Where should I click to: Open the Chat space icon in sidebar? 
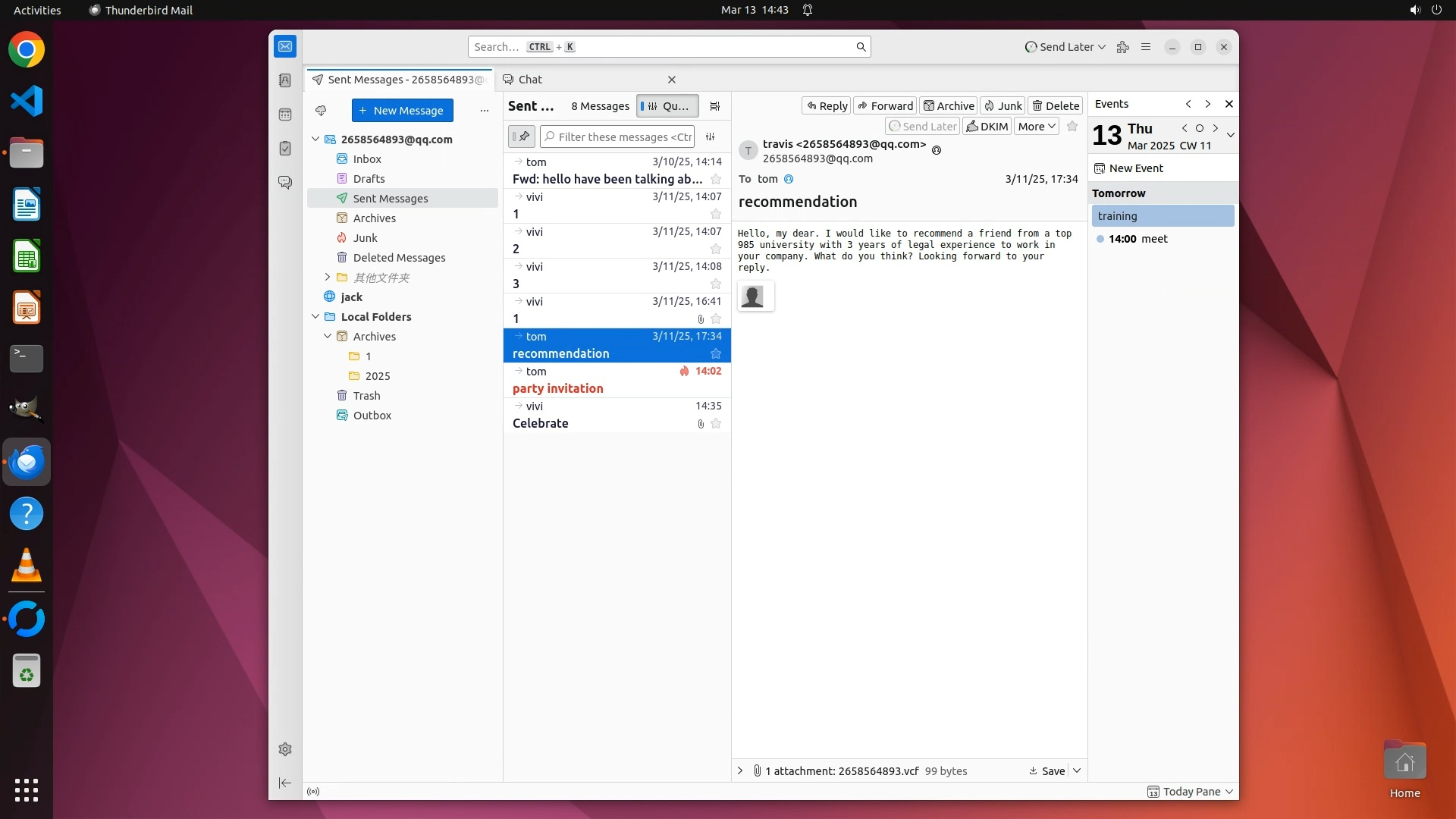coord(285,183)
